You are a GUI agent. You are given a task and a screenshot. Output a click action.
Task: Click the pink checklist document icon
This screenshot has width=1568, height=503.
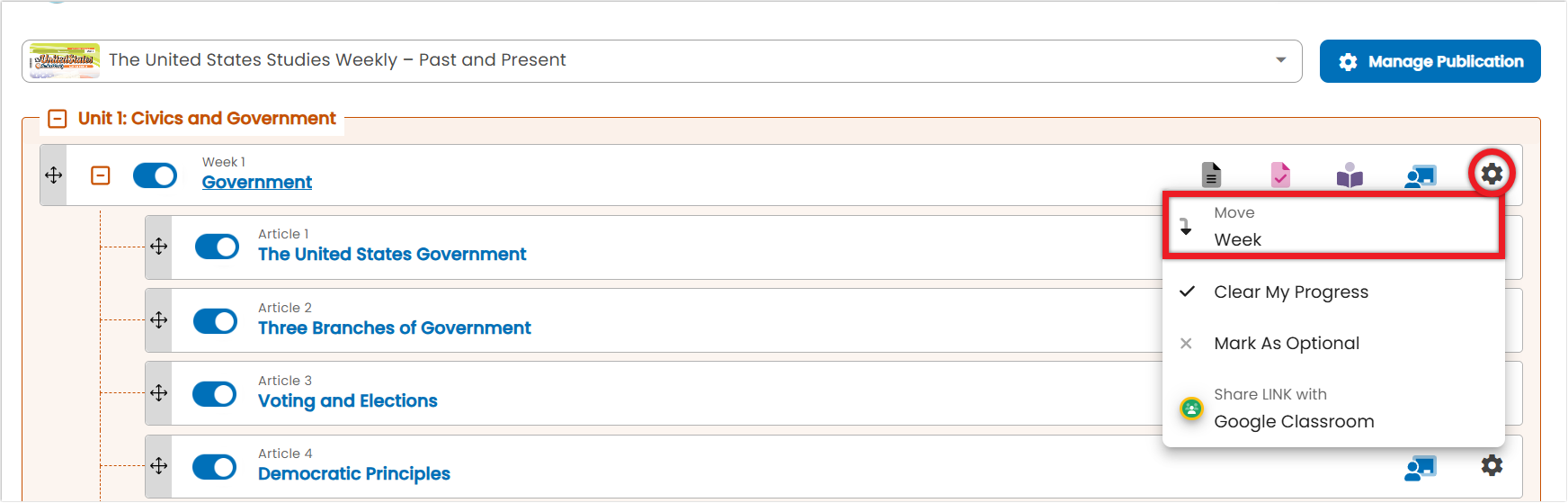tap(1280, 175)
